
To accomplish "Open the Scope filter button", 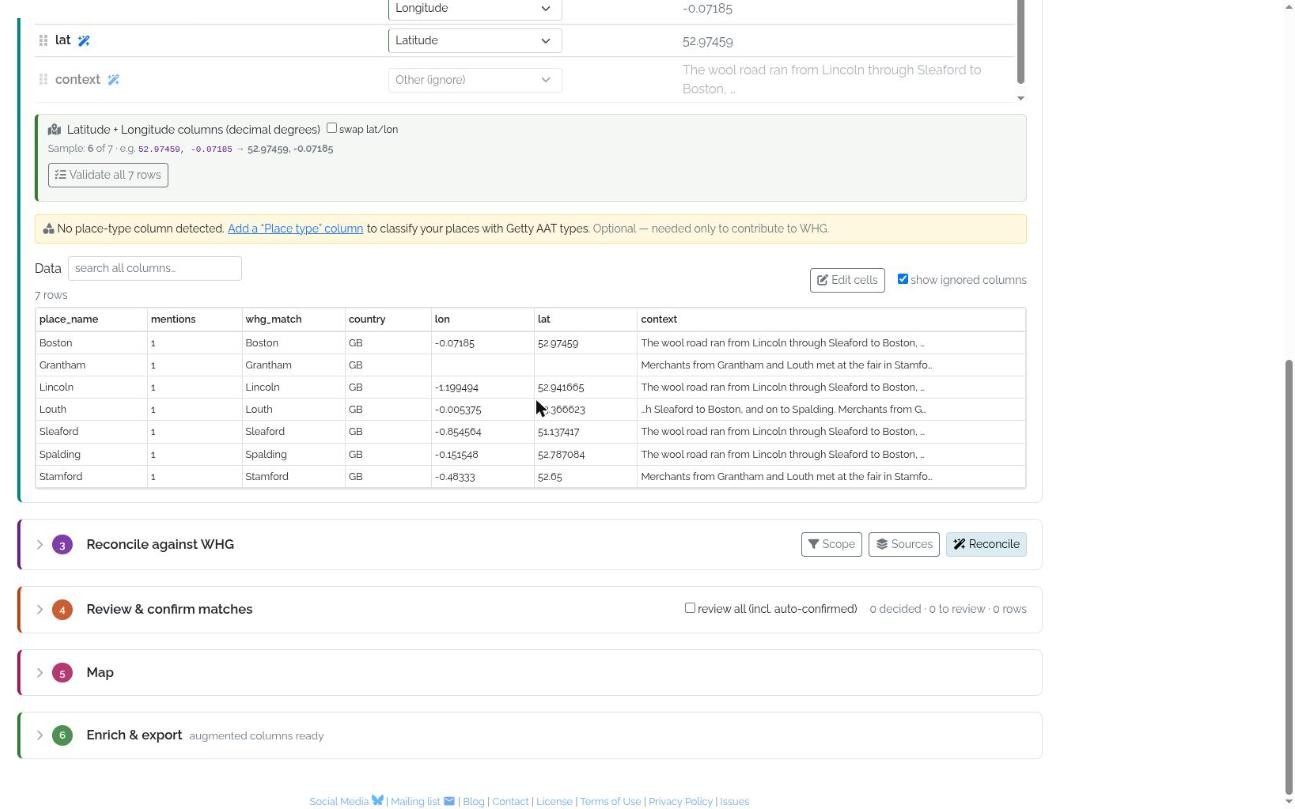I will [x=831, y=545].
